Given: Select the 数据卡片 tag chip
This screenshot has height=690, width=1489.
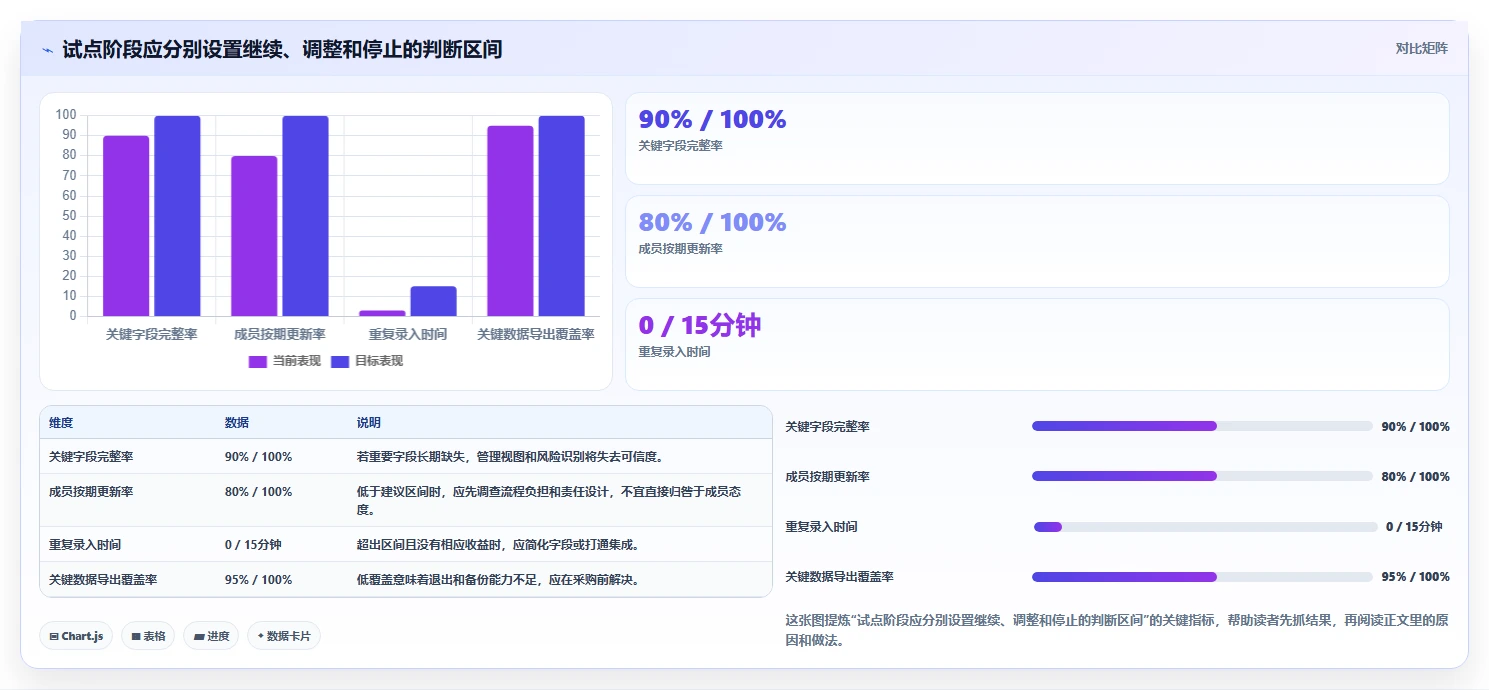Looking at the screenshot, I should (x=284, y=636).
